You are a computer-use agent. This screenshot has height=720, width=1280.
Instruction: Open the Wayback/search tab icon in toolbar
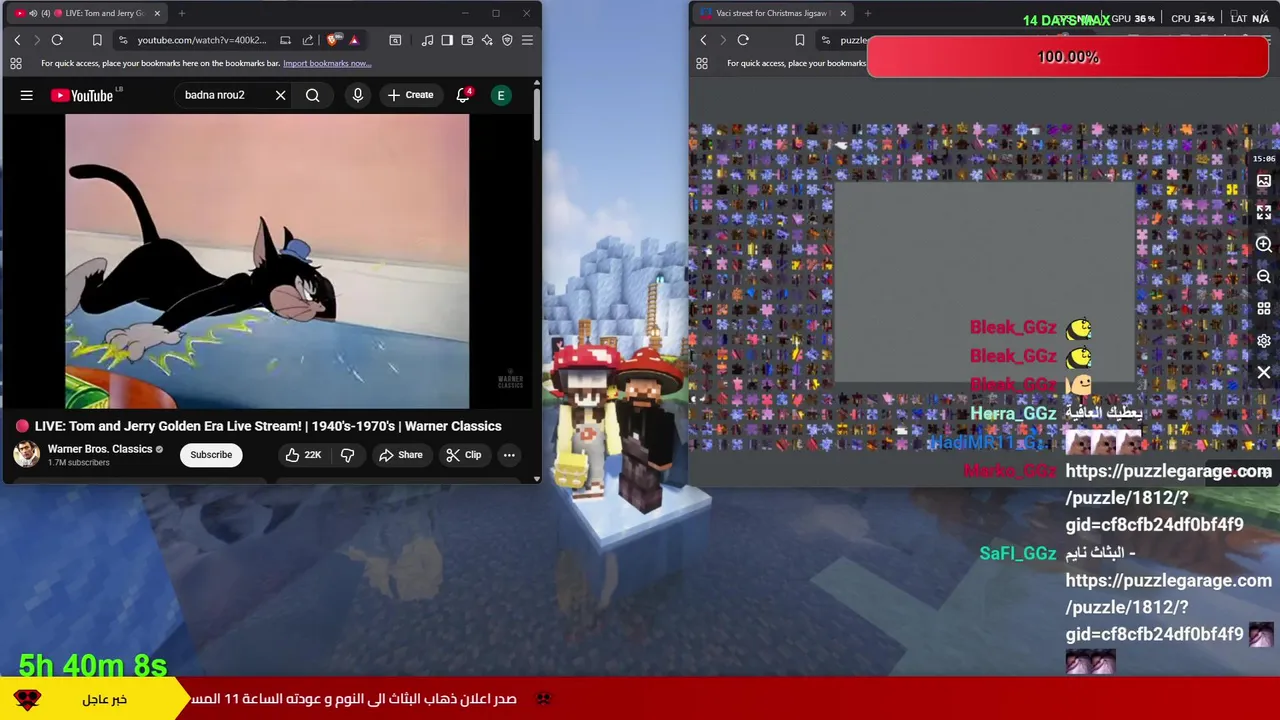(395, 40)
